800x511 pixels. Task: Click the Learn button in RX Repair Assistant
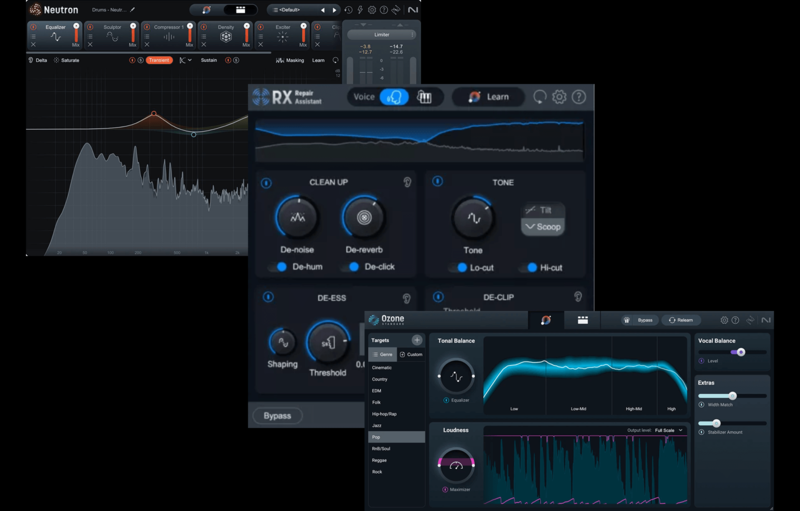(488, 97)
